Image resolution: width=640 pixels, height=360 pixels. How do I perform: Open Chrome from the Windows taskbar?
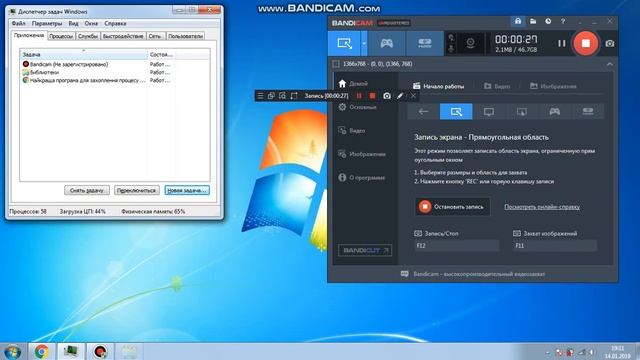tap(41, 351)
